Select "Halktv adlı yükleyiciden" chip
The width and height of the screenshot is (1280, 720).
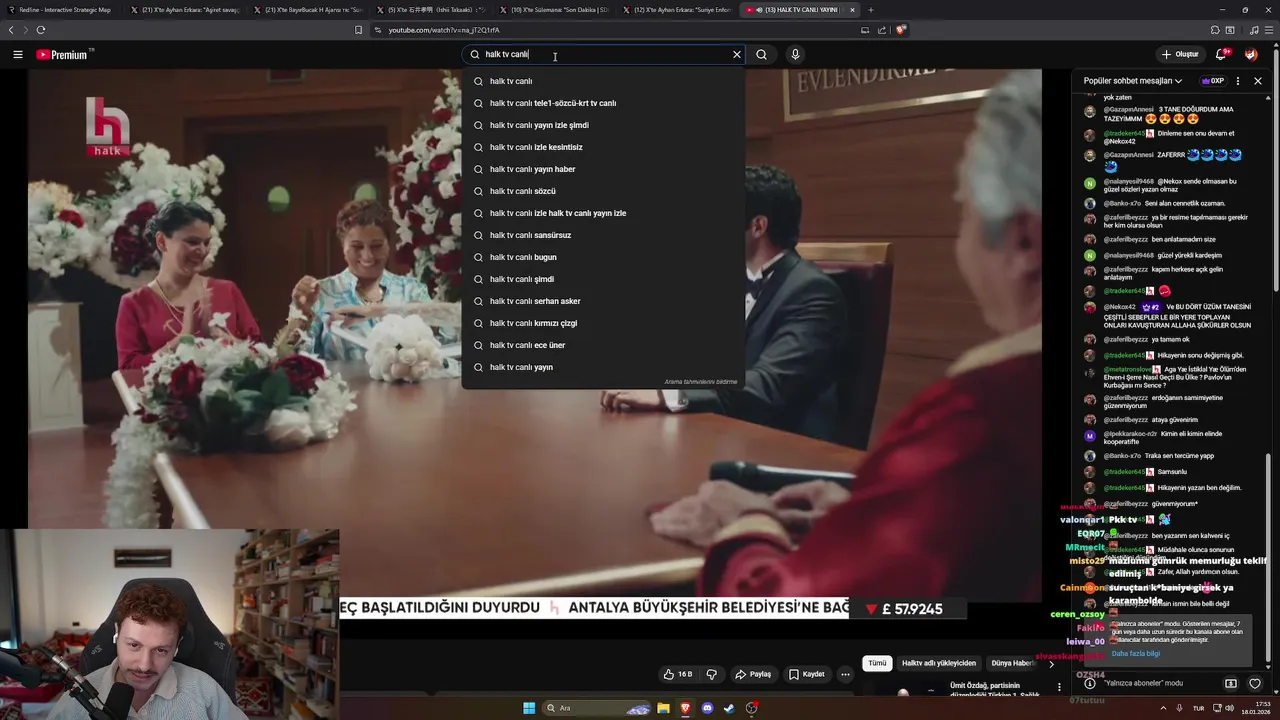pos(938,663)
